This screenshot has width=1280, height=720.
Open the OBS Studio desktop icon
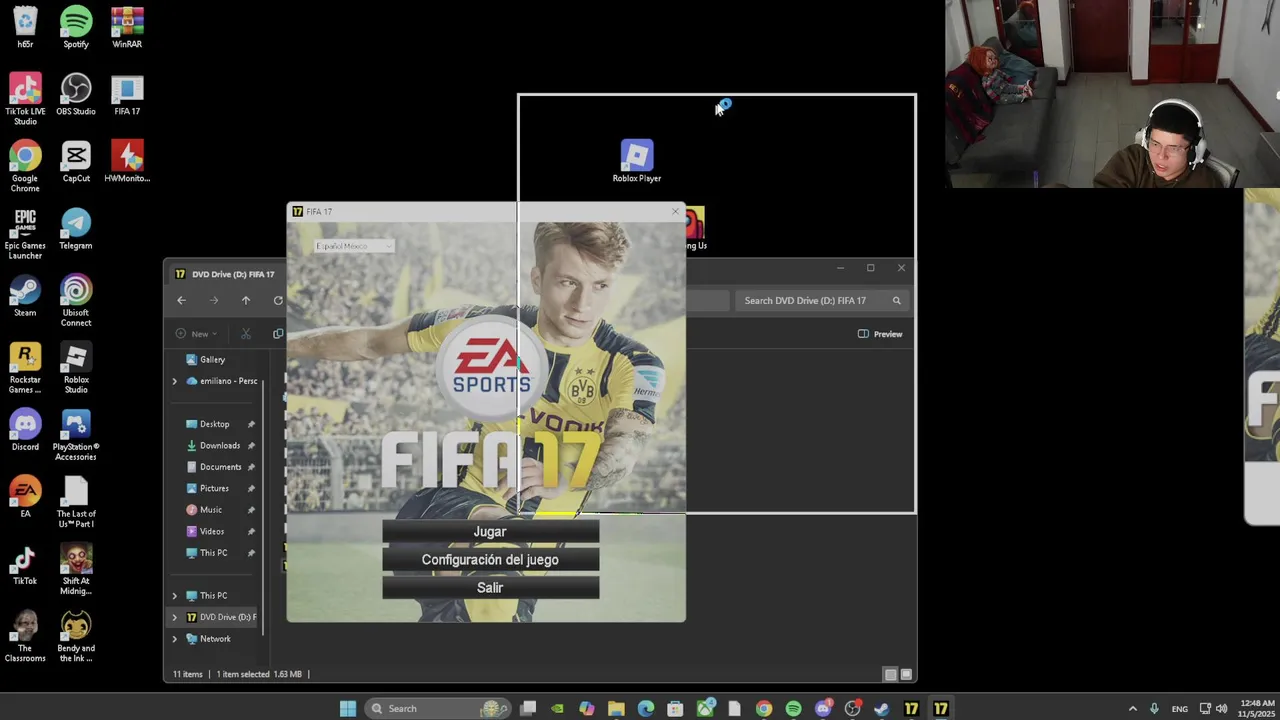click(x=76, y=95)
